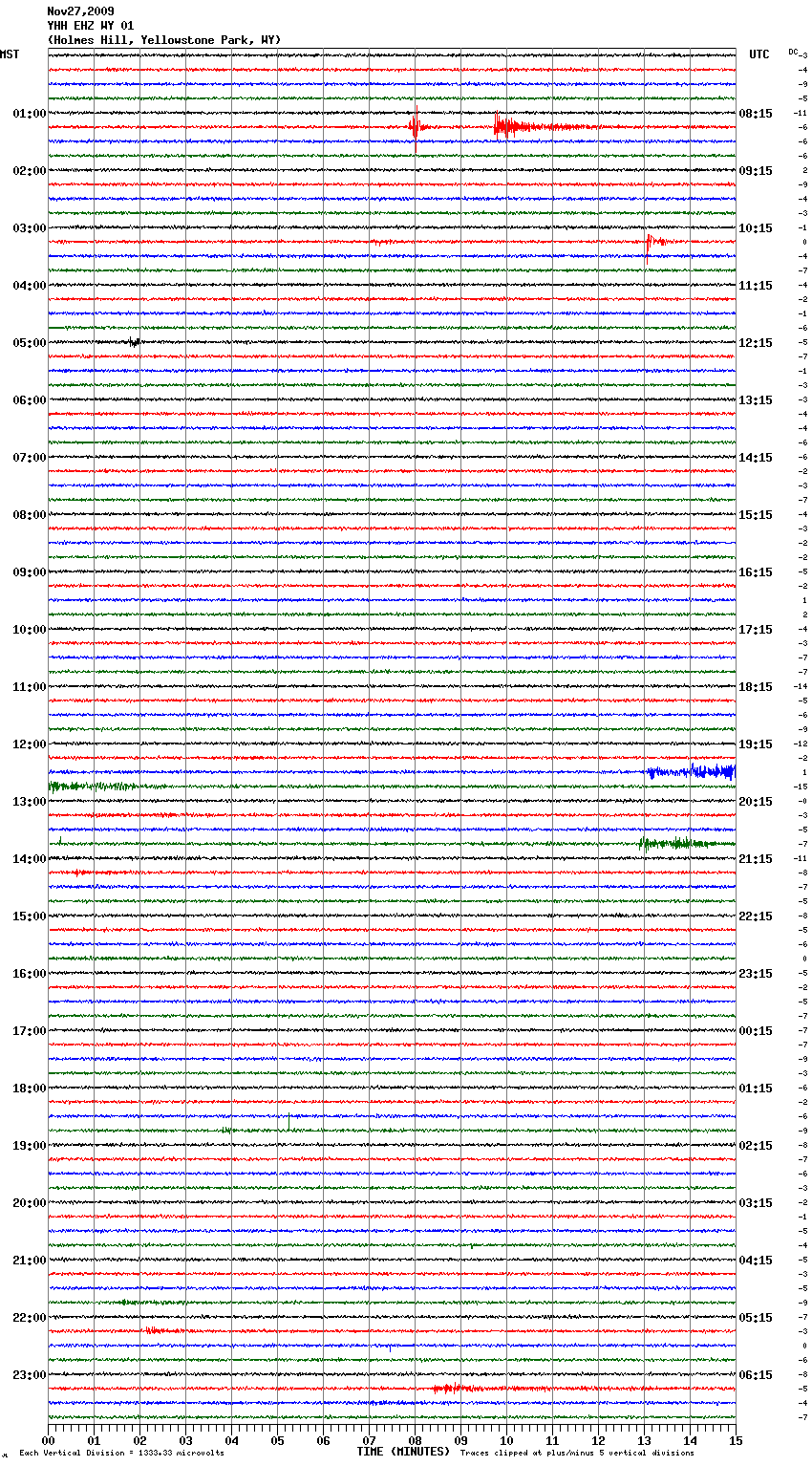The height and width of the screenshot is (1466, 812).
Task: Click the DC column header
Action: pos(793,52)
